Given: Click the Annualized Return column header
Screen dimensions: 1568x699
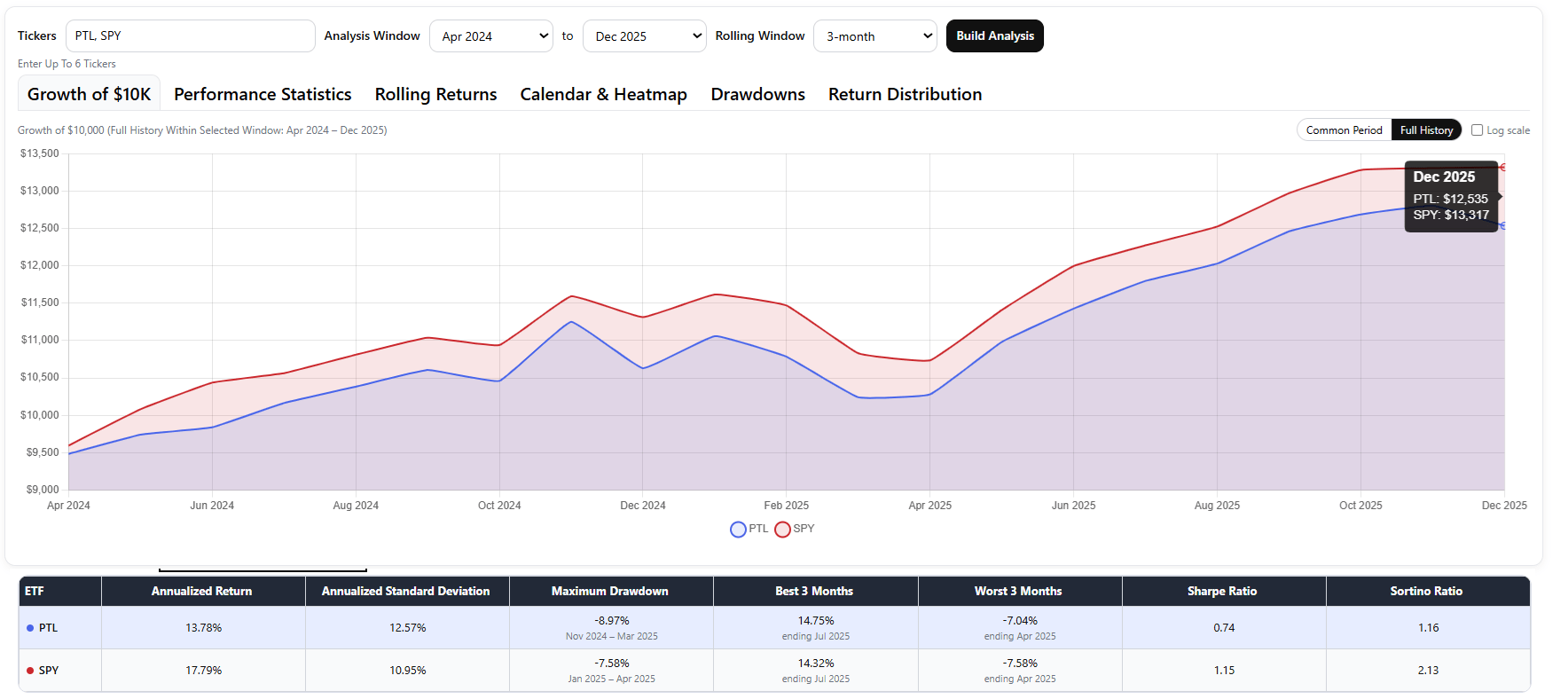Looking at the screenshot, I should pyautogui.click(x=201, y=592).
